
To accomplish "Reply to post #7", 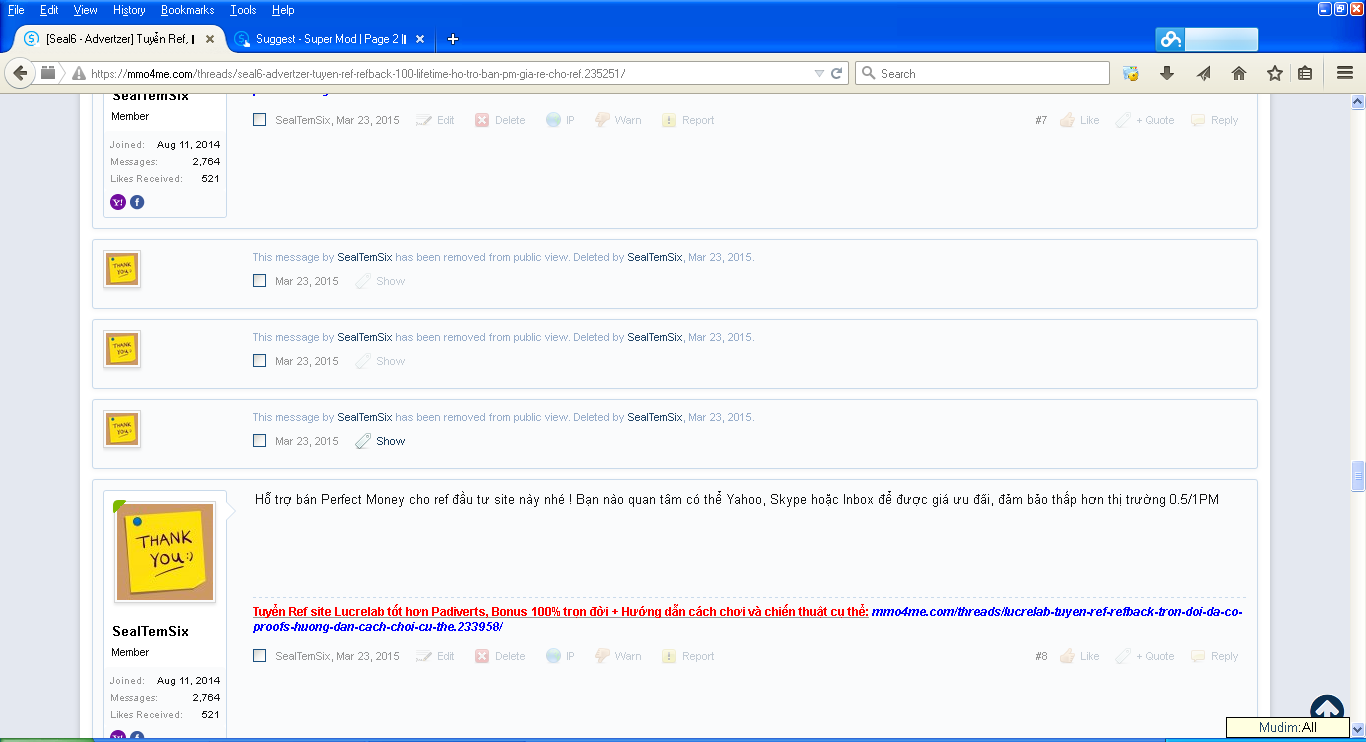I will pyautogui.click(x=1214, y=120).
